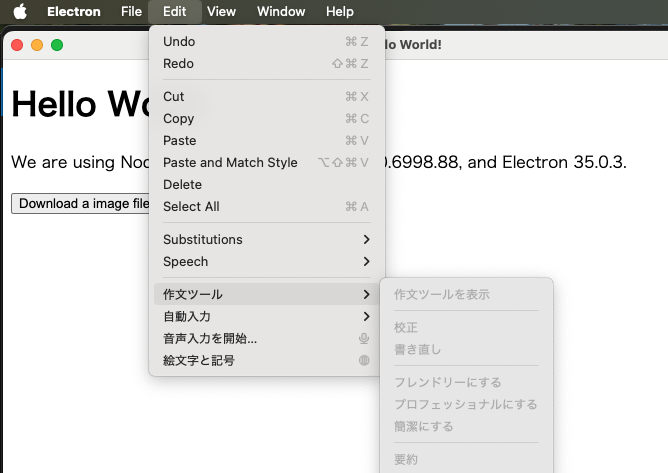Choose Redo from the Edit menu

[267, 63]
